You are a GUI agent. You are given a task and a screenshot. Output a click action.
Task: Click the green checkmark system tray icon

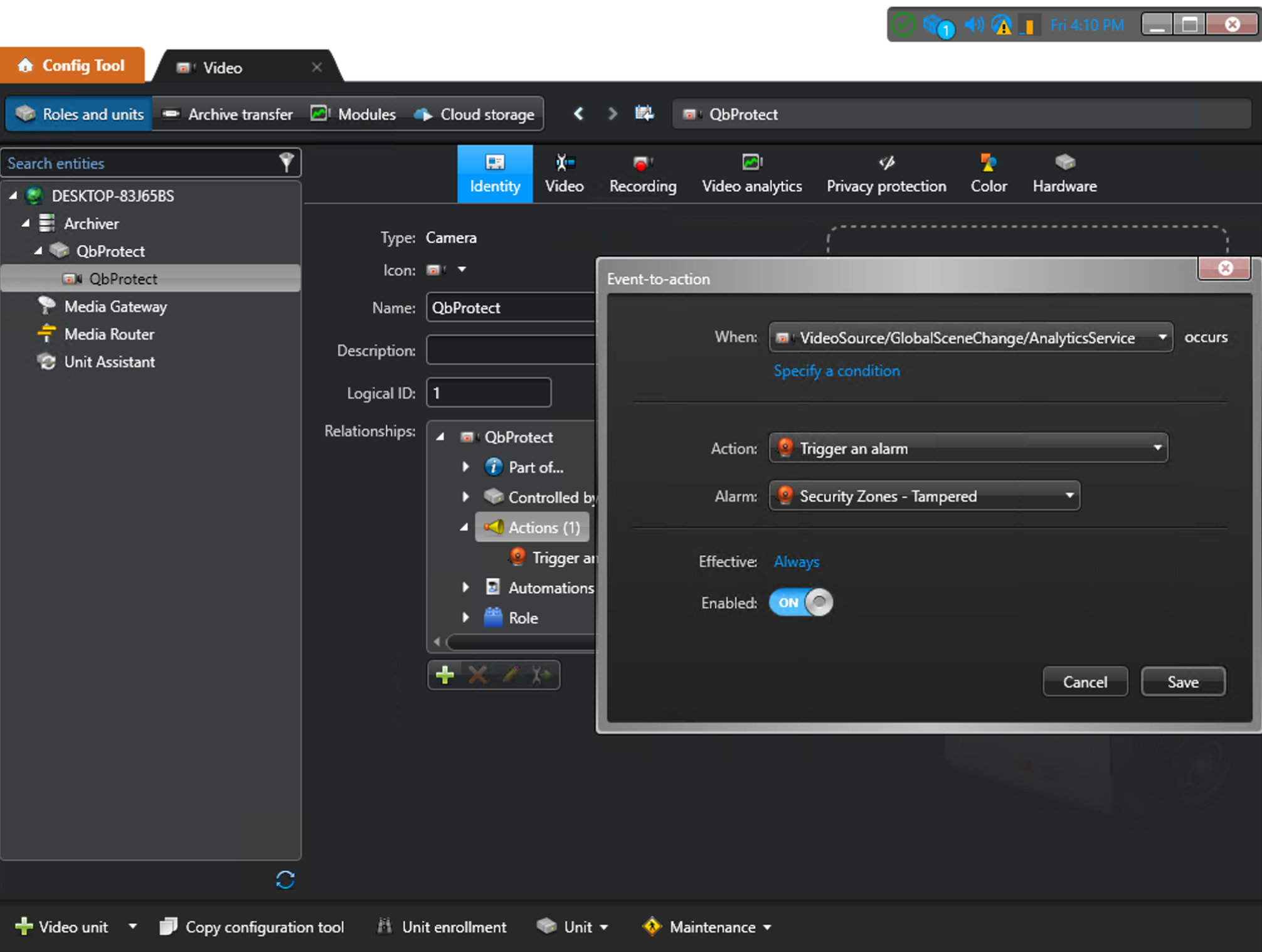pos(903,25)
